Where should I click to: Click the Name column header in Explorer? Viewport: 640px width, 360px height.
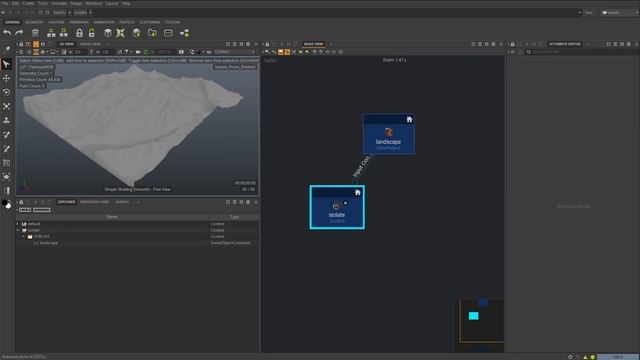click(x=112, y=217)
